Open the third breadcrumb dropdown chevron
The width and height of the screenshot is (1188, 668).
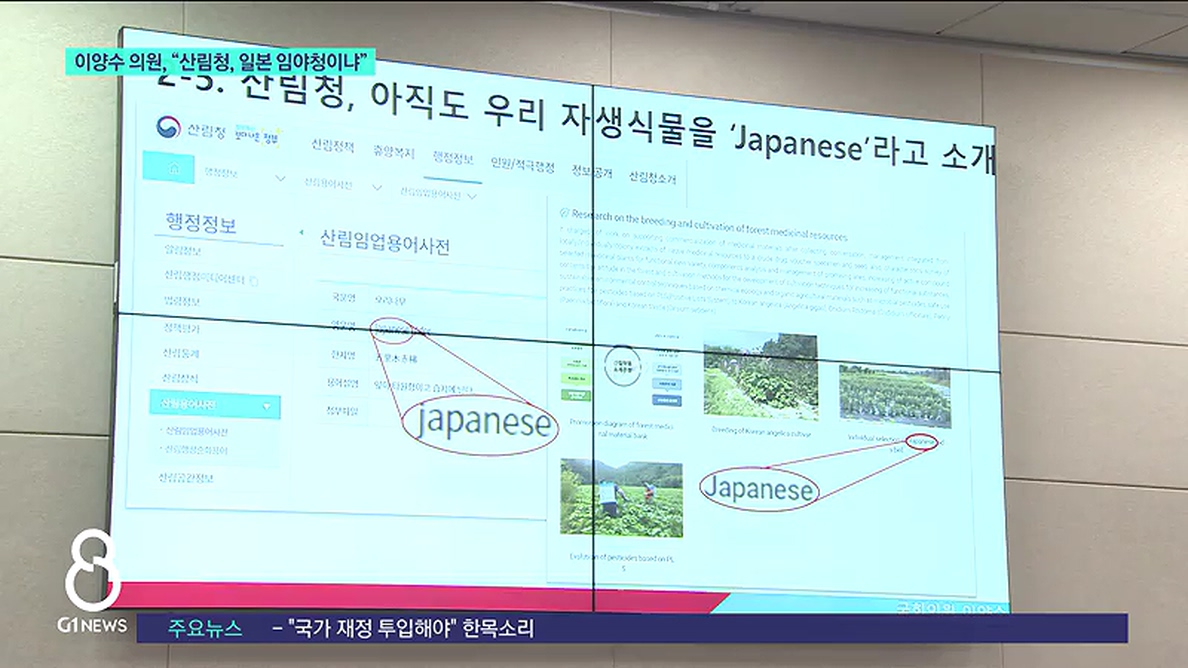tap(471, 195)
